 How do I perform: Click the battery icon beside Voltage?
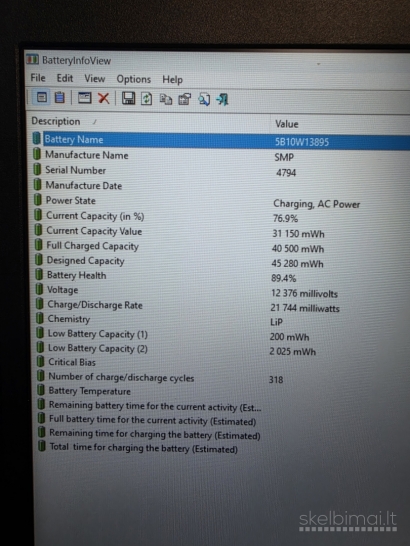39,289
